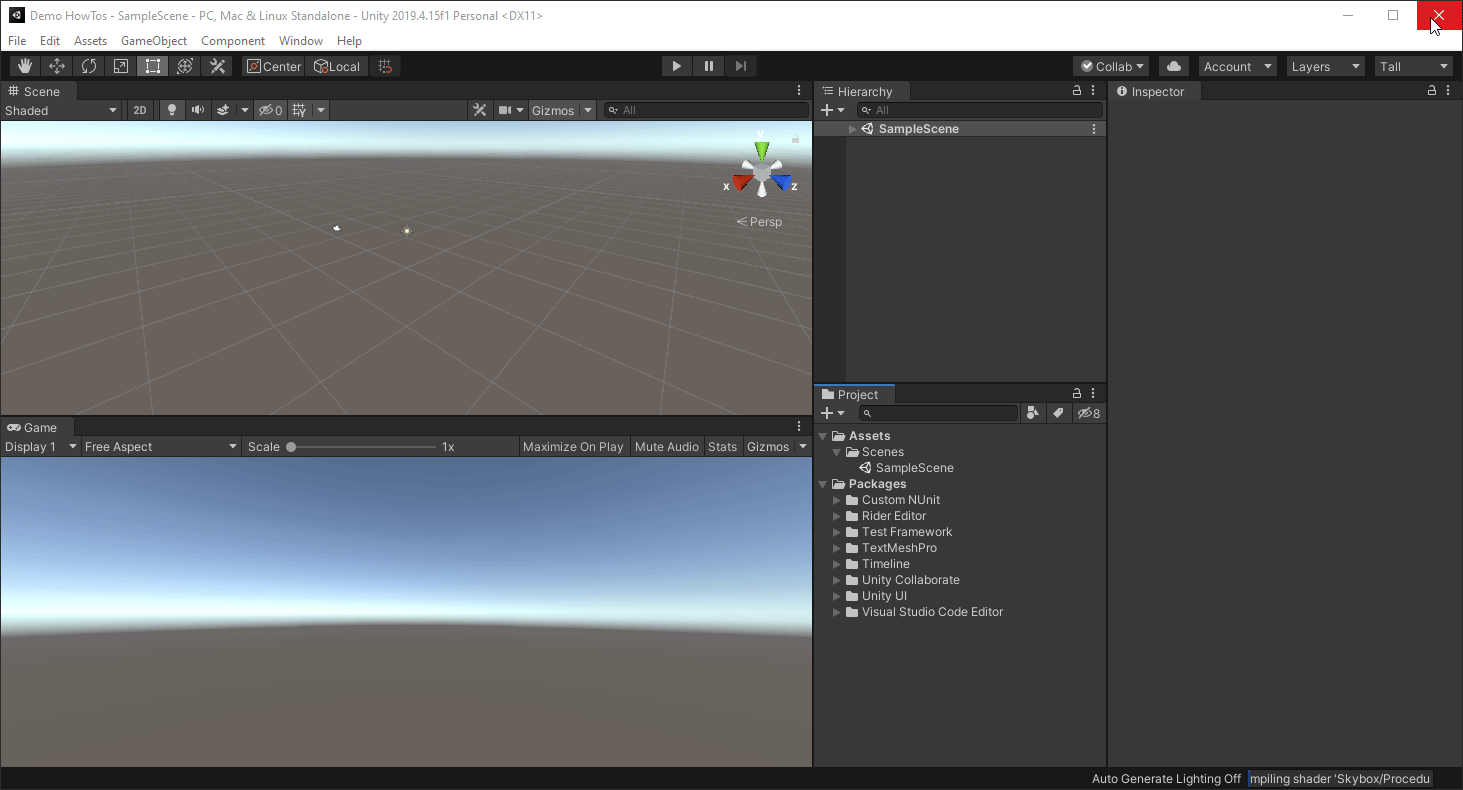
Task: Open Scene Gizmos dropdown arrow
Action: tap(588, 110)
